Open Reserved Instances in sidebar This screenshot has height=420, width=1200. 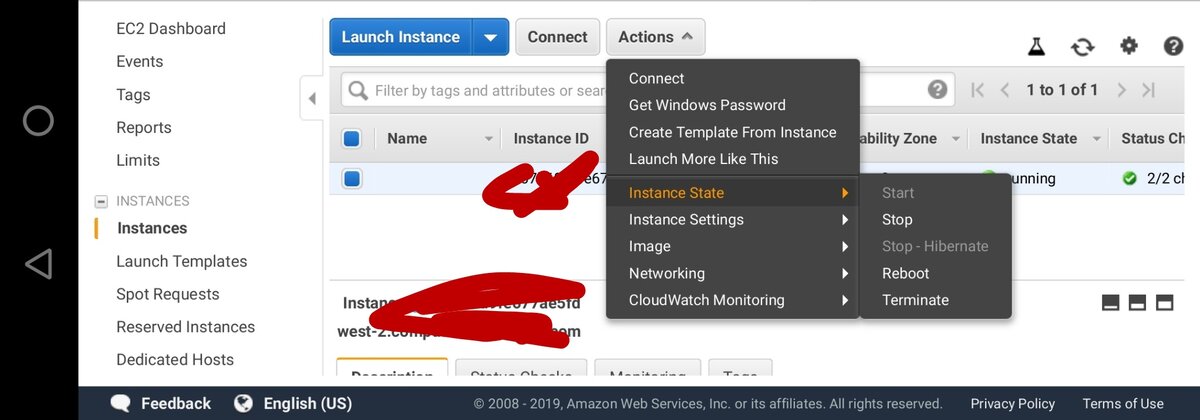pos(186,327)
